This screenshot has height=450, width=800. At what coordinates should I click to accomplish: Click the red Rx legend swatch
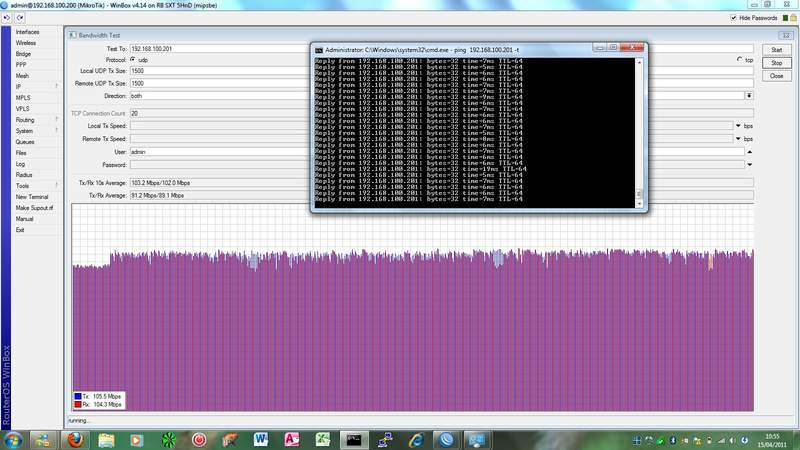[x=78, y=405]
